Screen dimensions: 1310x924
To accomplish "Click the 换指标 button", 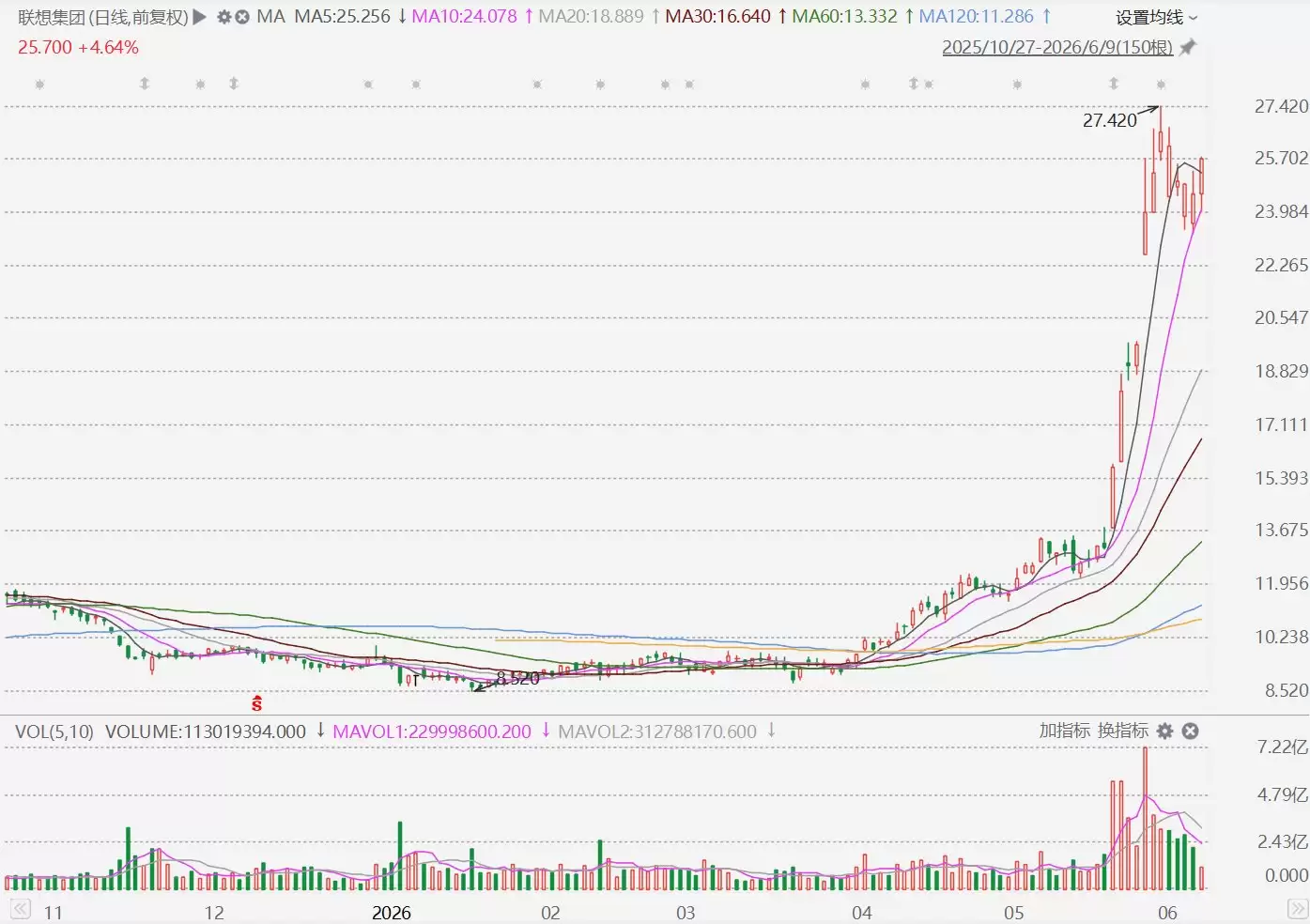I will pos(1123,731).
